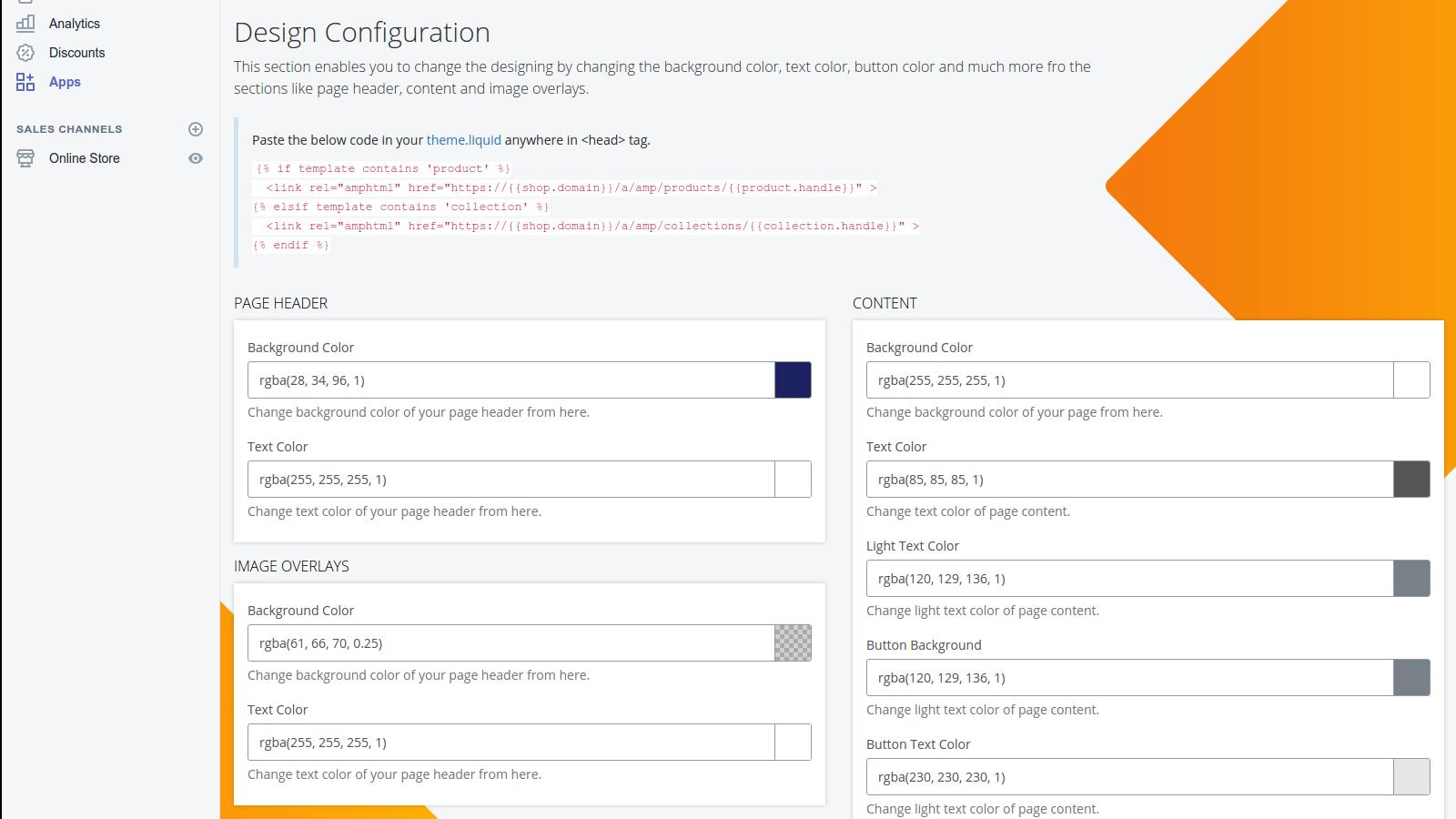The image size is (1456, 819).
Task: Add a sales channel with the plus icon
Action: [x=196, y=128]
